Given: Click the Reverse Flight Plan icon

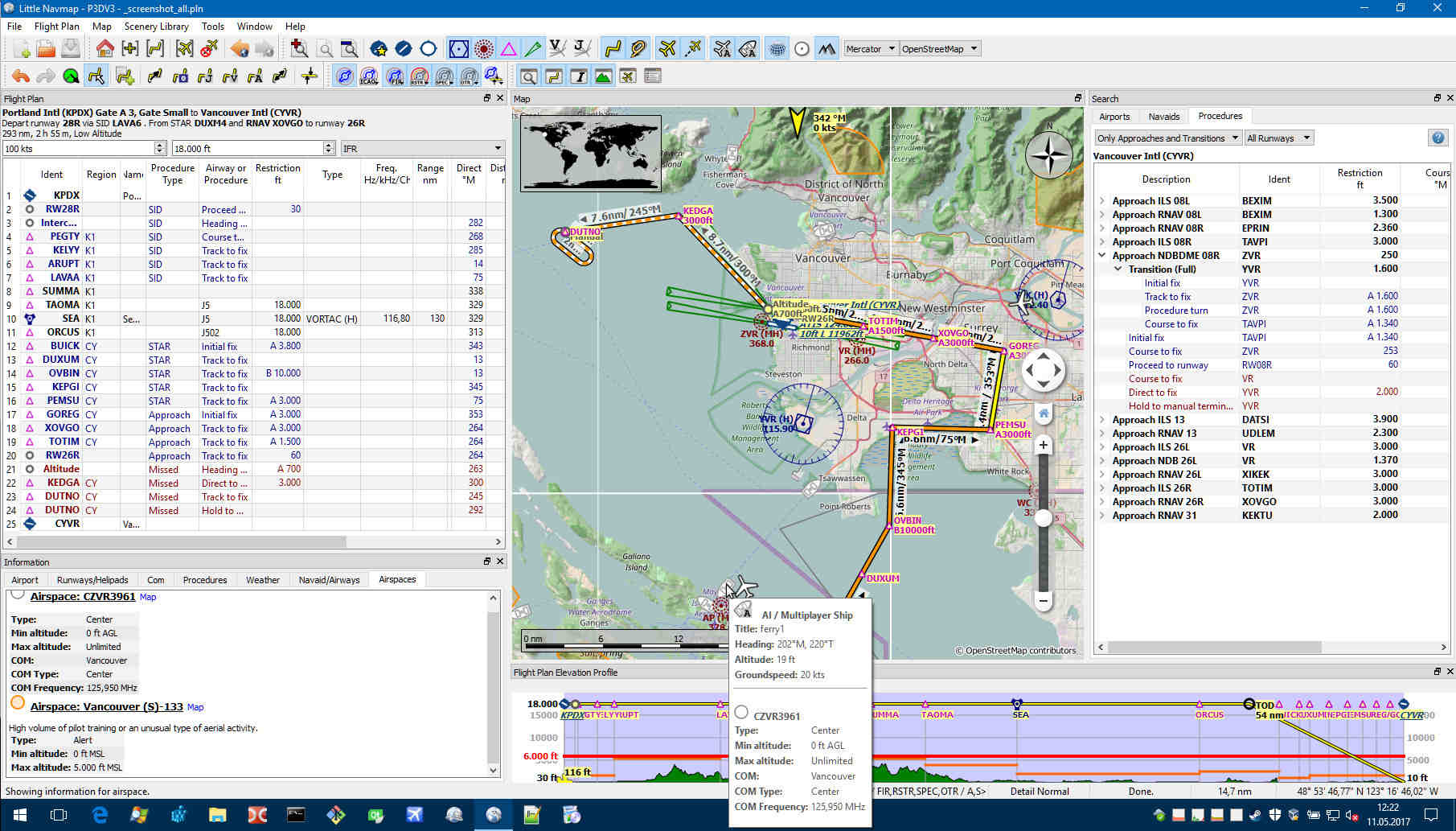Looking at the screenshot, I should point(280,76).
